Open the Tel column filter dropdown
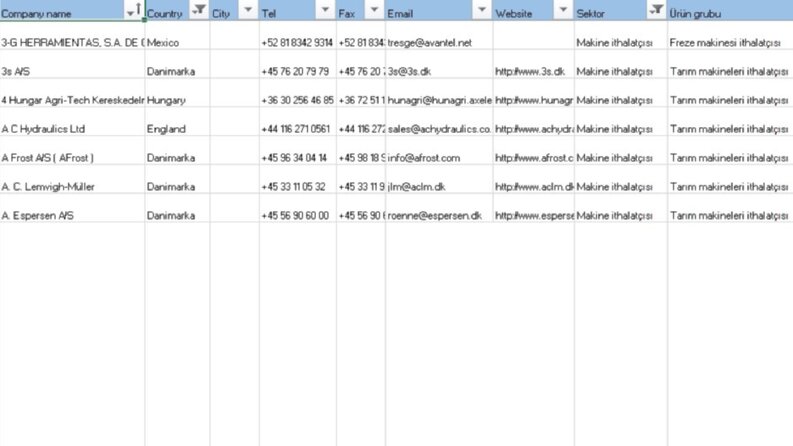Screen dimensions: 793x446 click(x=325, y=10)
